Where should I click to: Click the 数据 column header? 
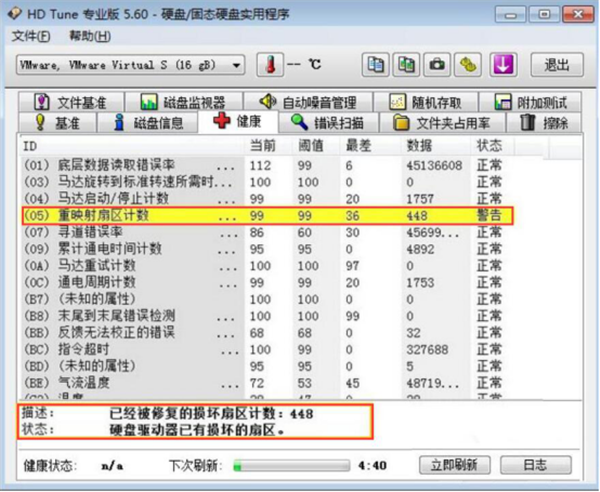(436, 146)
